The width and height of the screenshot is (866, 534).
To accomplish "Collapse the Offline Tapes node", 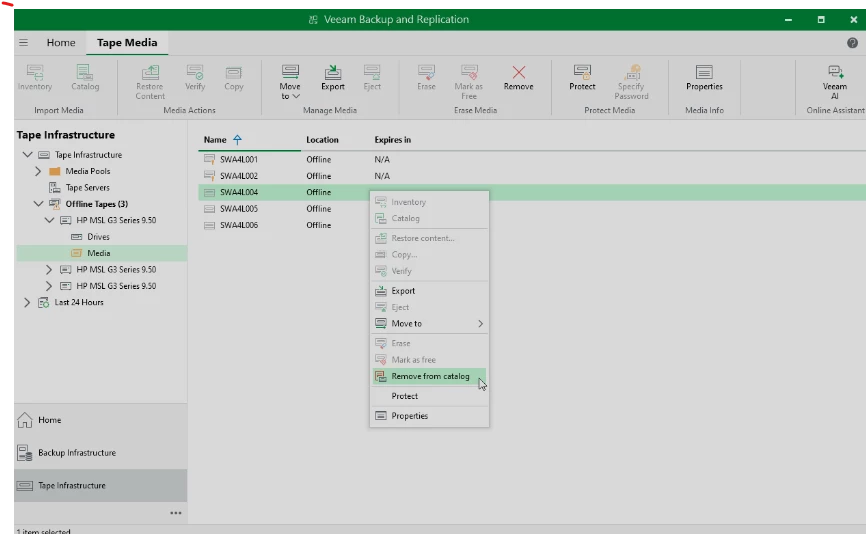I will click(38, 204).
